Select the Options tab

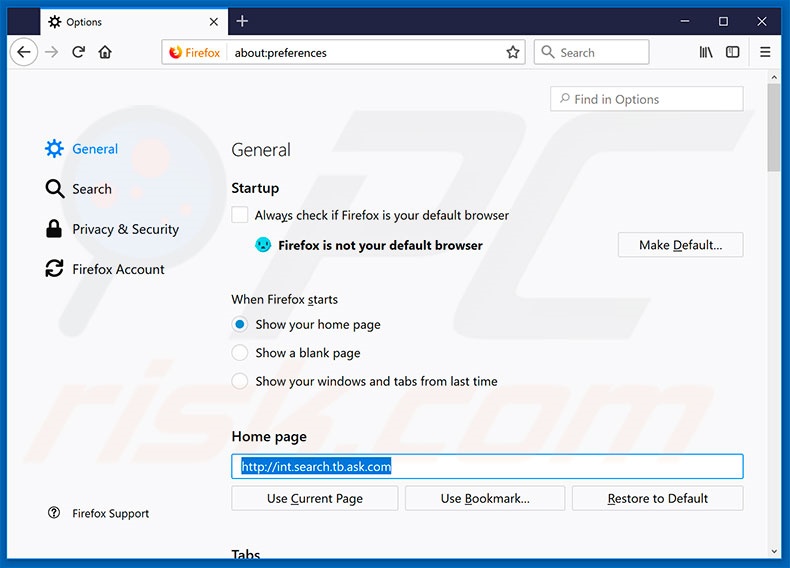pos(134,22)
